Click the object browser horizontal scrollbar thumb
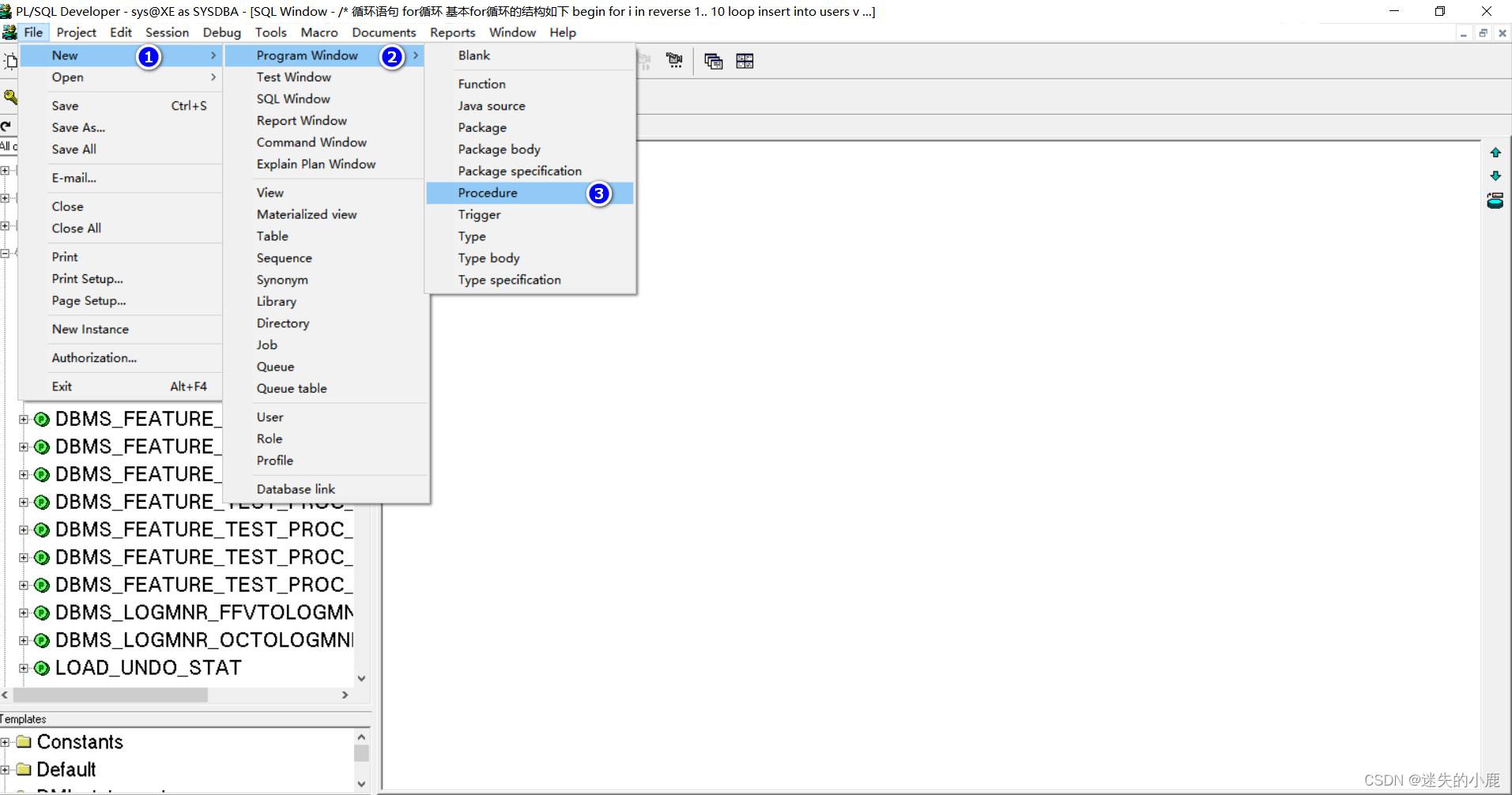This screenshot has height=795, width=1512. (x=111, y=695)
